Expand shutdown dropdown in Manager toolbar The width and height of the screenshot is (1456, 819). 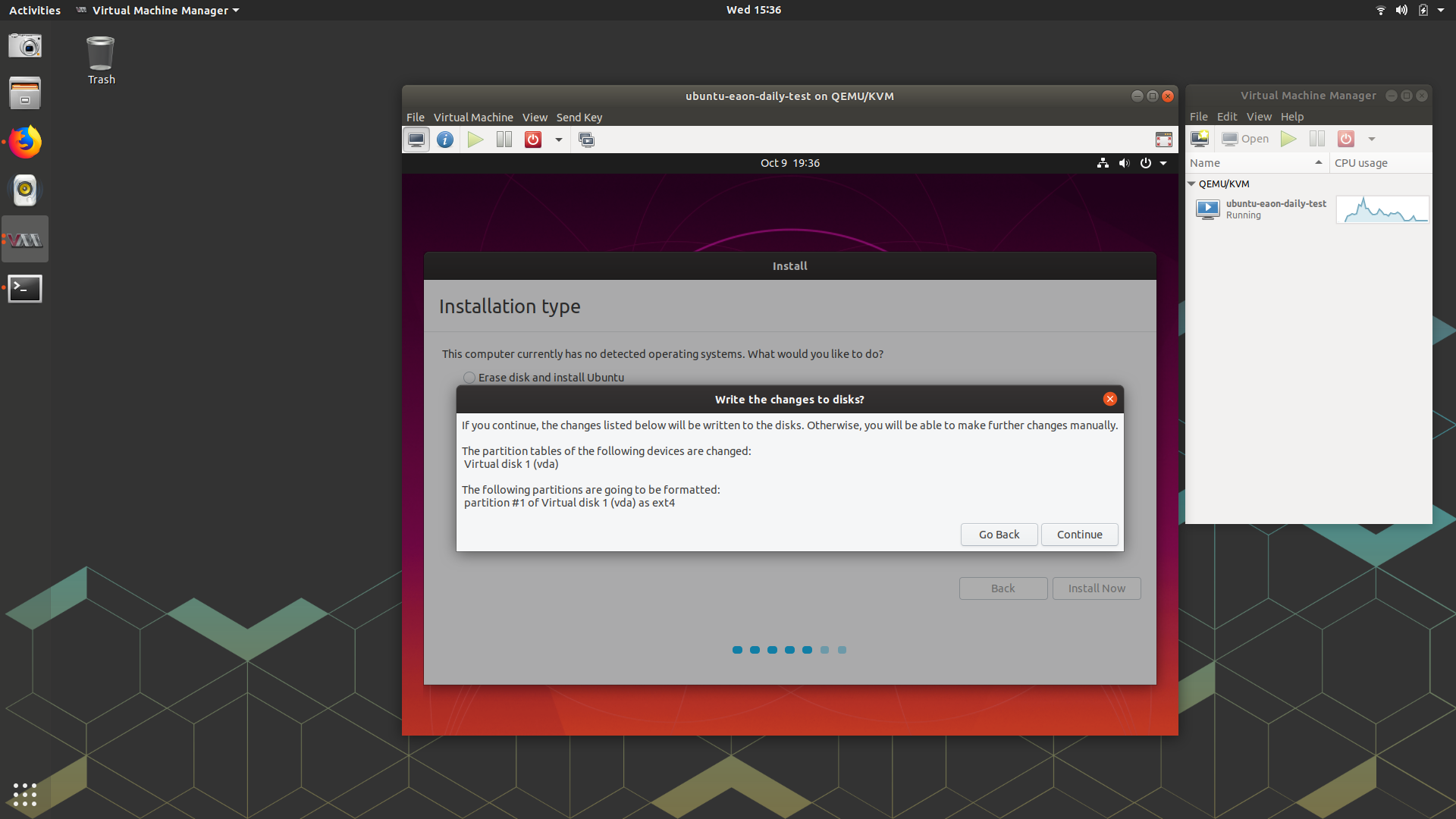[1371, 139]
